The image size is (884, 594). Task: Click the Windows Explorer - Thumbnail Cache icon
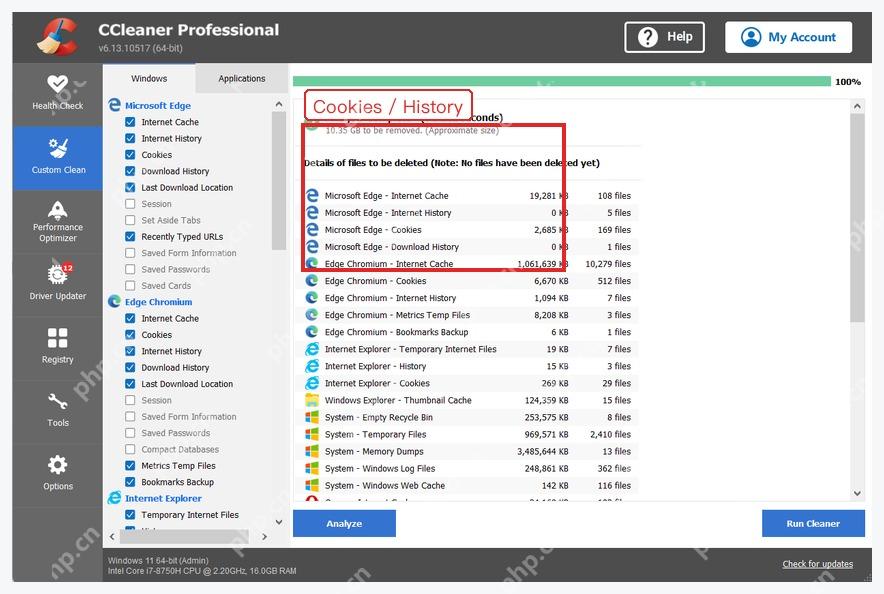[312, 400]
